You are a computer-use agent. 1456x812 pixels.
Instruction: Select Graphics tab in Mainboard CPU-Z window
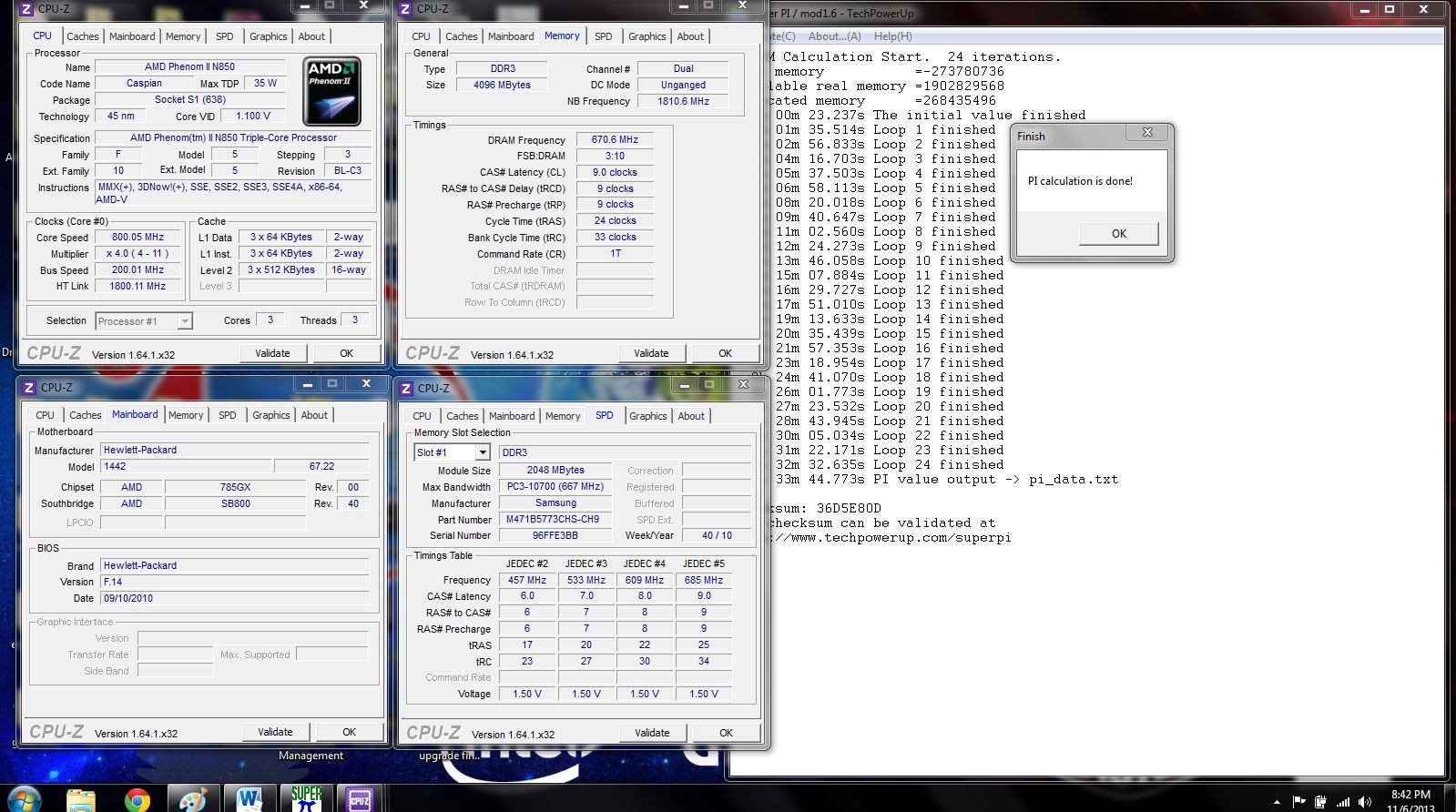click(x=271, y=415)
